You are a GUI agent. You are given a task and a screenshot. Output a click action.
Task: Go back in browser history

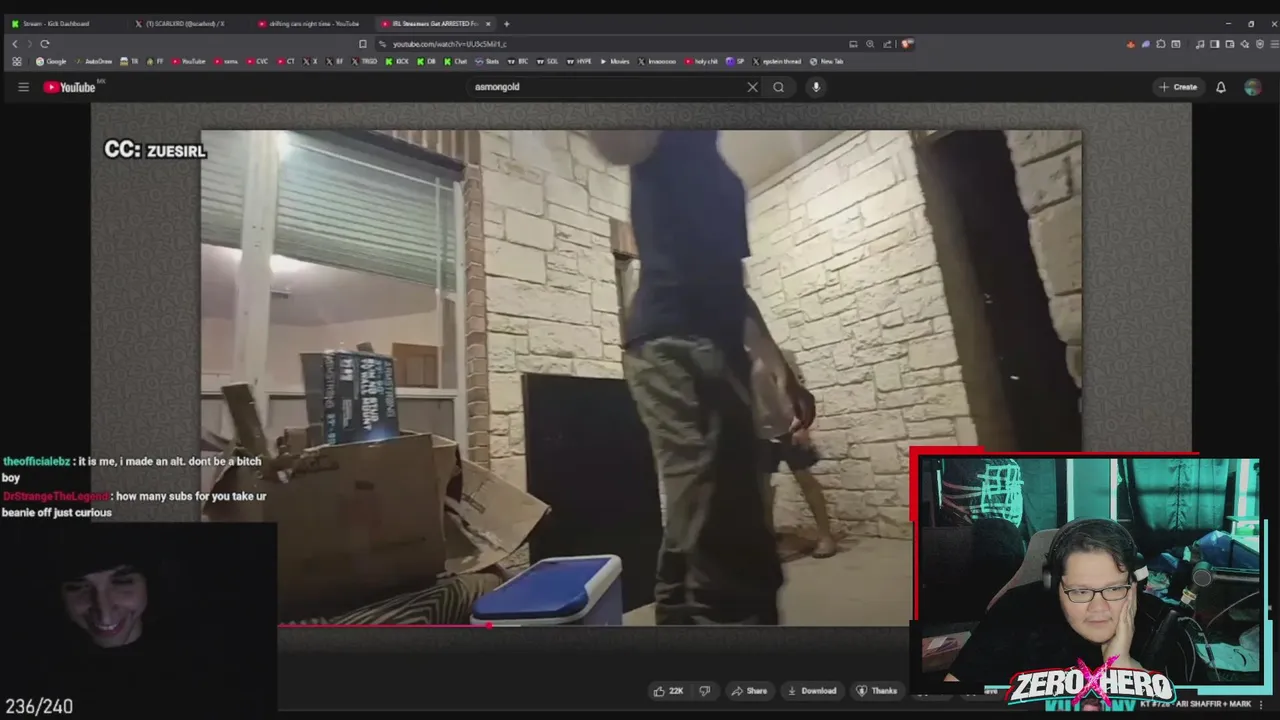tap(15, 44)
